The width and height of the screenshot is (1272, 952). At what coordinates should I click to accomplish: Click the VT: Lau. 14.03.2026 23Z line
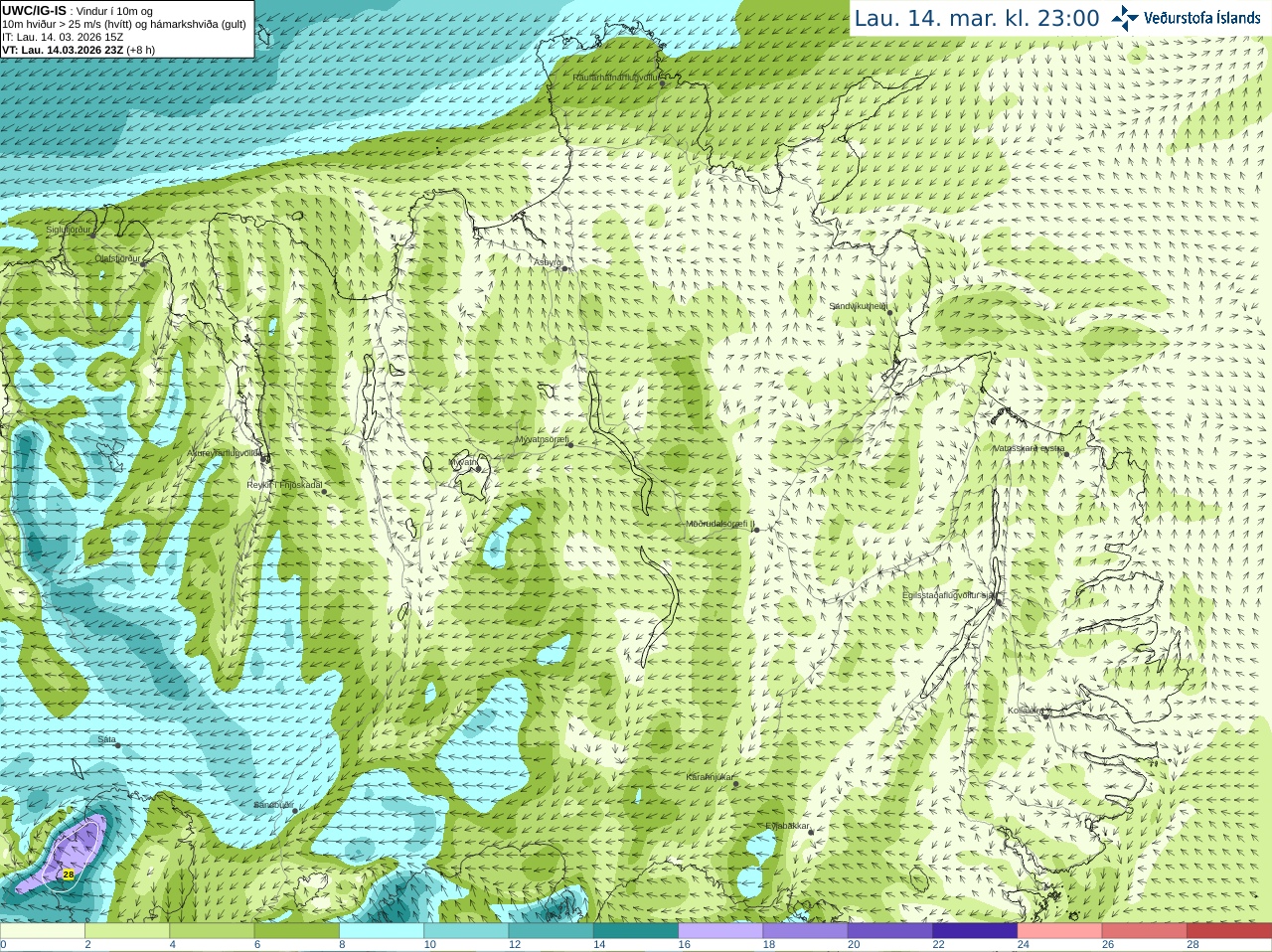(x=79, y=50)
